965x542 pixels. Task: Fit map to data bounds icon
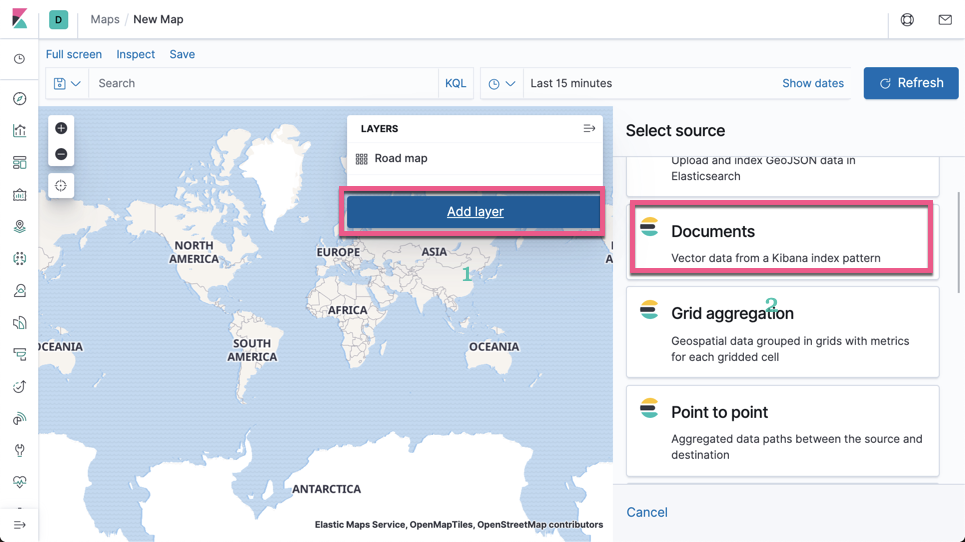click(61, 186)
